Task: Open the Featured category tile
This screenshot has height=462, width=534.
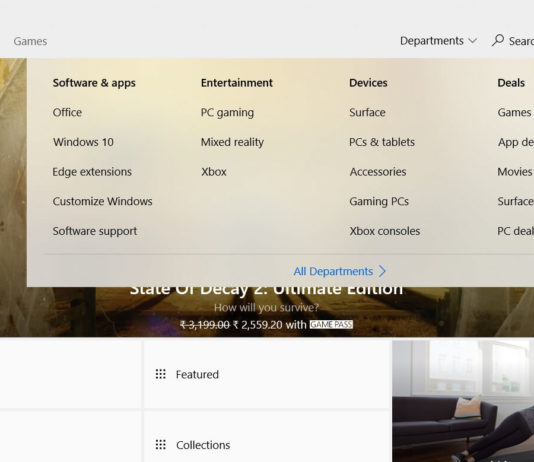Action: (x=267, y=374)
